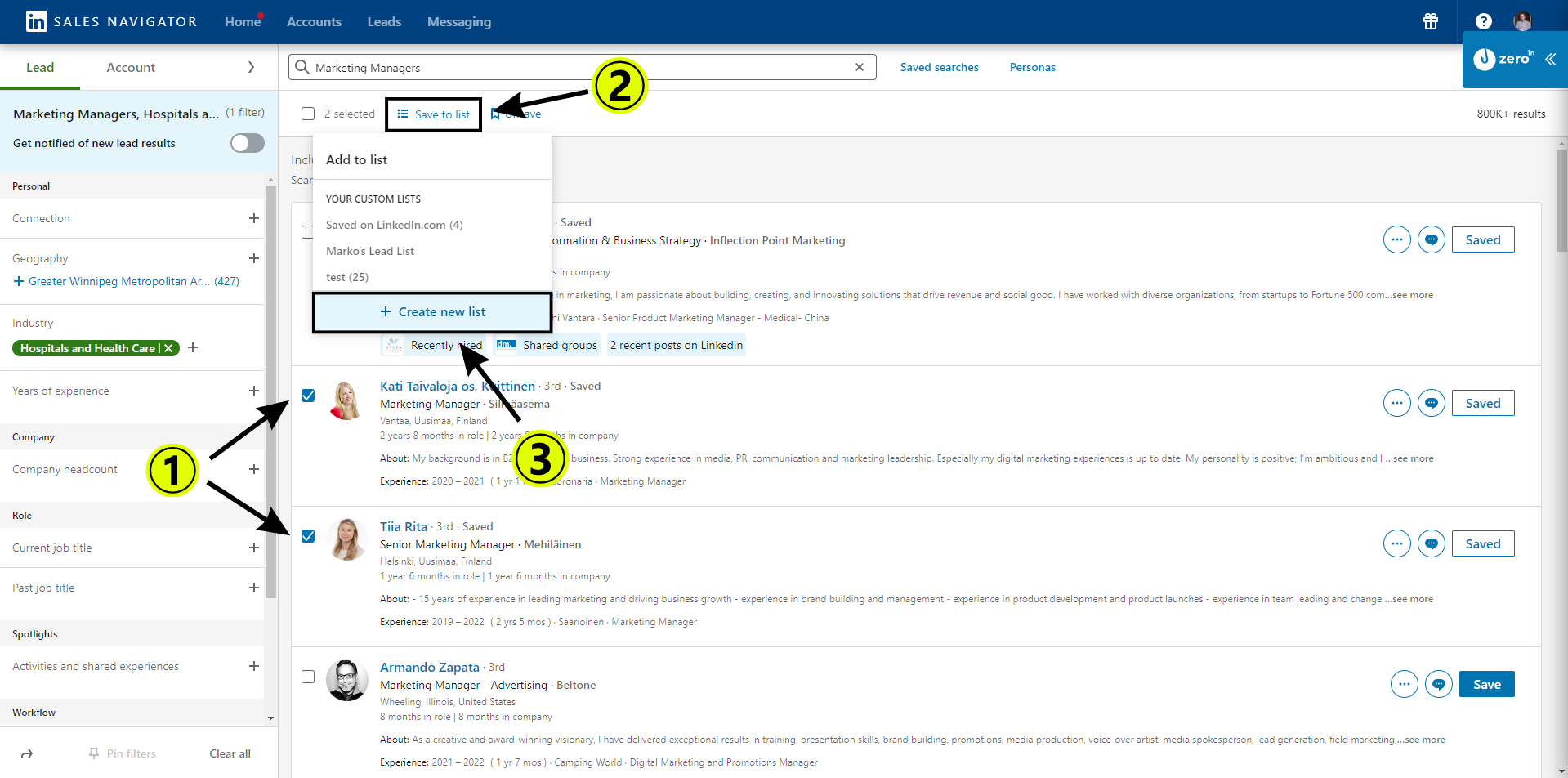Click the share search arrow icon
The width and height of the screenshot is (1568, 778).
27,753
